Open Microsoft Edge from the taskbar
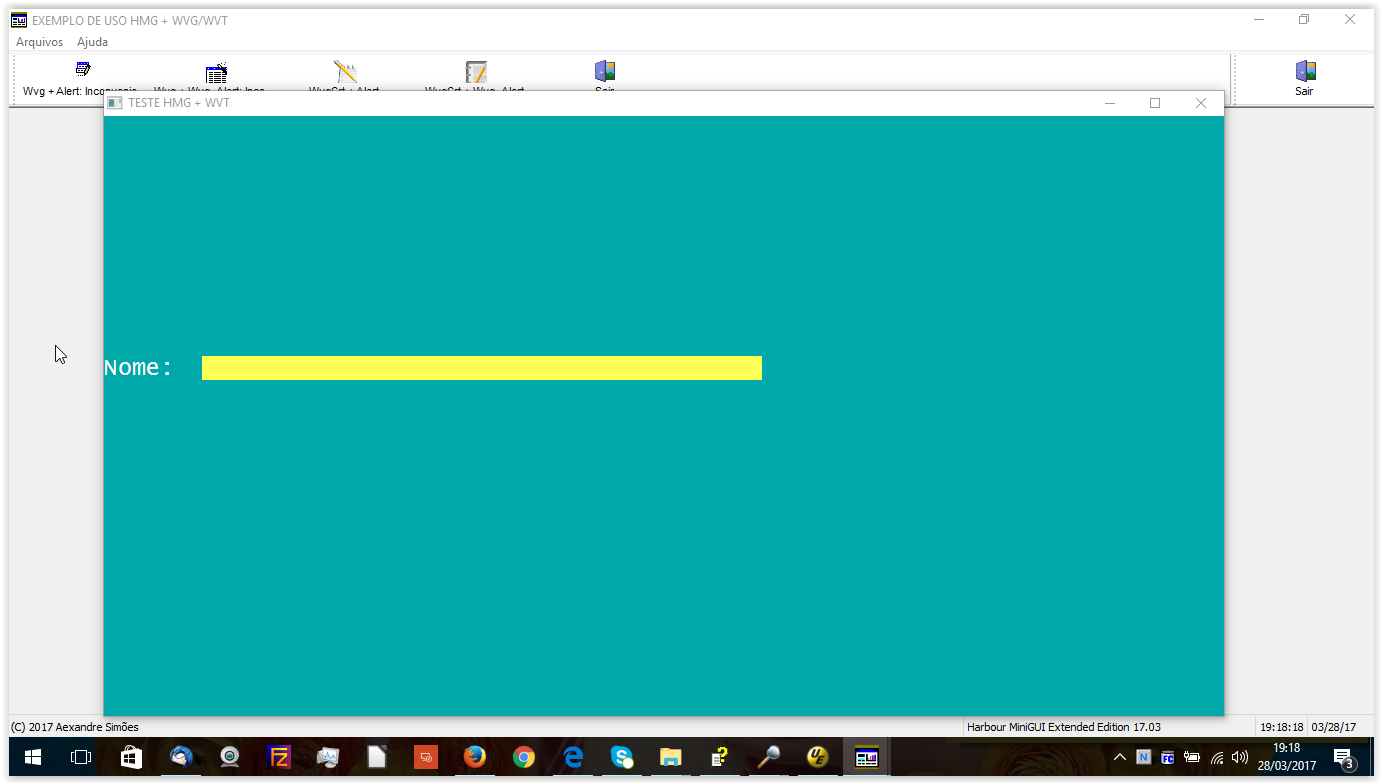 point(573,758)
